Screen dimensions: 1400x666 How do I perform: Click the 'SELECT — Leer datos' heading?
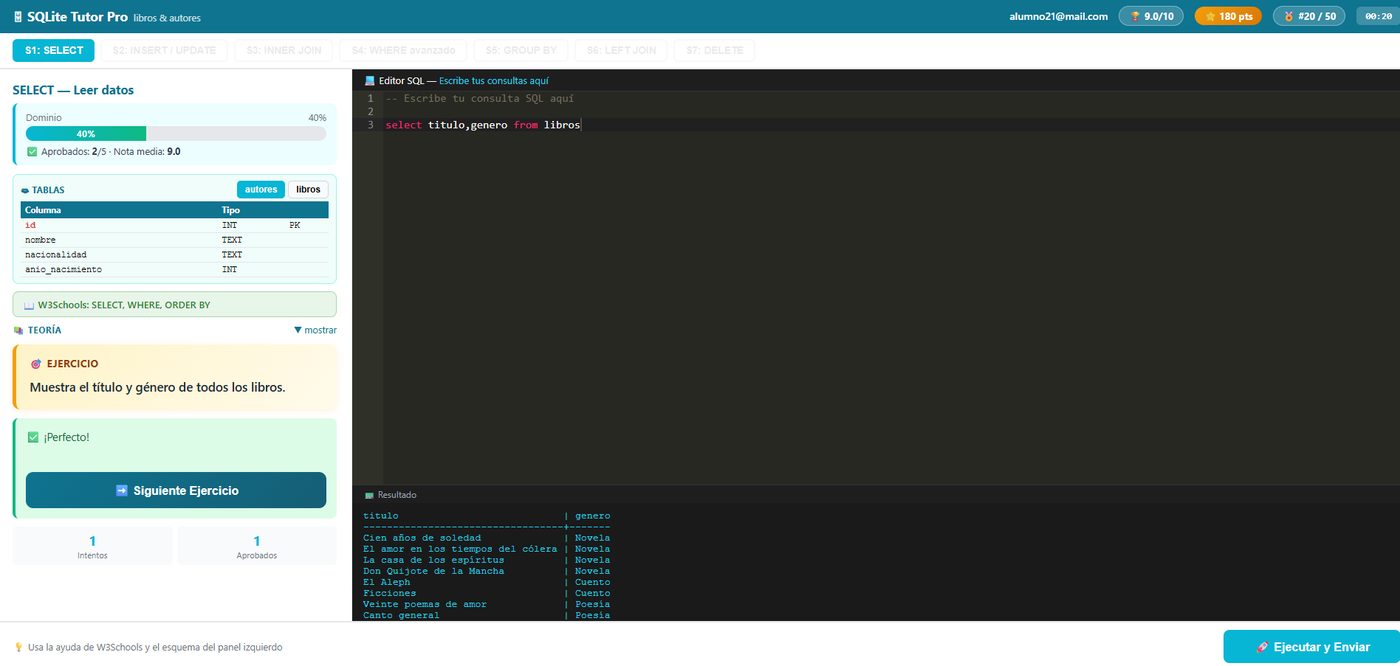73,90
